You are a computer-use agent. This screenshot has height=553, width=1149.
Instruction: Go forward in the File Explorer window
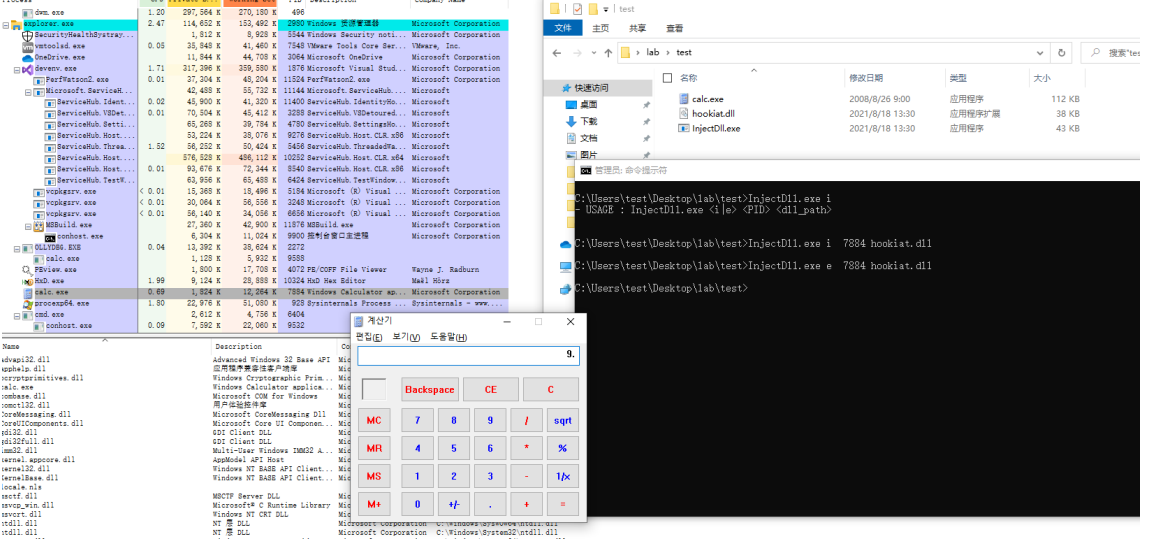click(575, 53)
